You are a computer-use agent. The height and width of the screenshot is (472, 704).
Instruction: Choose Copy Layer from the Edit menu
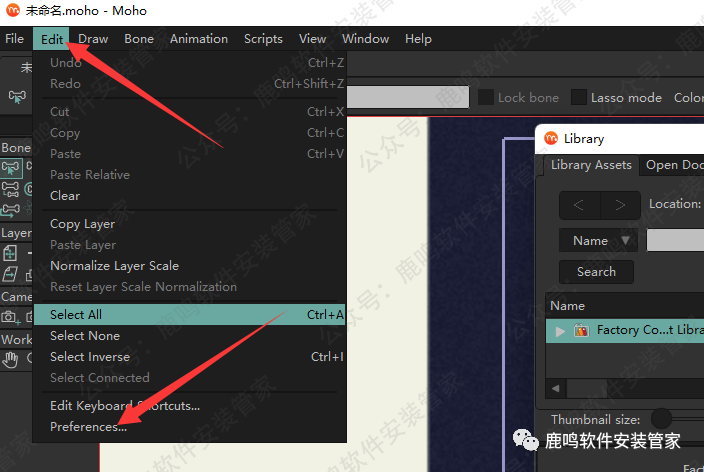coord(189,224)
